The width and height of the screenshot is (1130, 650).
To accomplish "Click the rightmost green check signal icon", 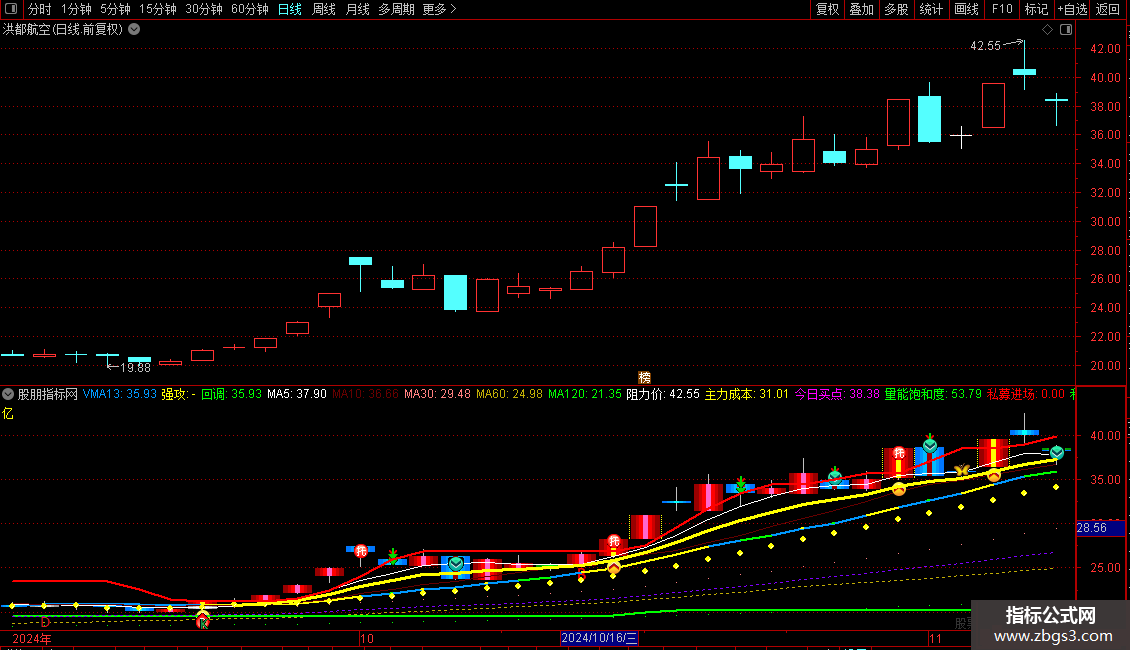I will (x=1056, y=453).
